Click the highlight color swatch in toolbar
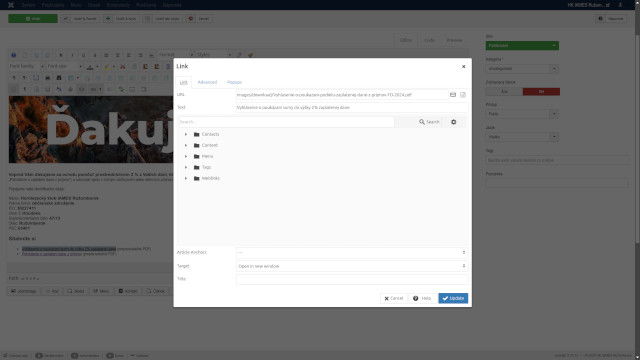Viewport: 640px width, 360px height. coord(107,66)
